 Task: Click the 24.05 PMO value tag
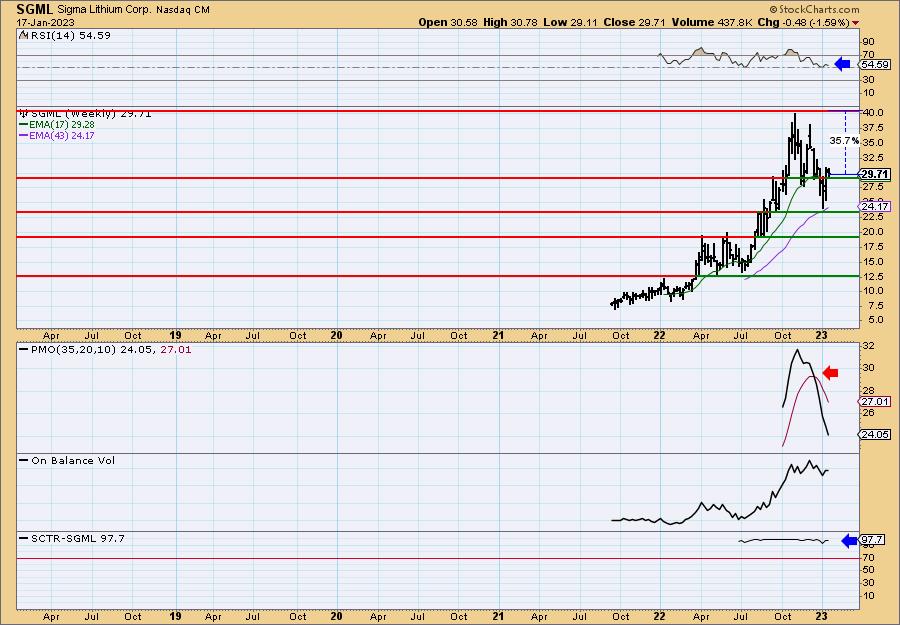[x=875, y=434]
